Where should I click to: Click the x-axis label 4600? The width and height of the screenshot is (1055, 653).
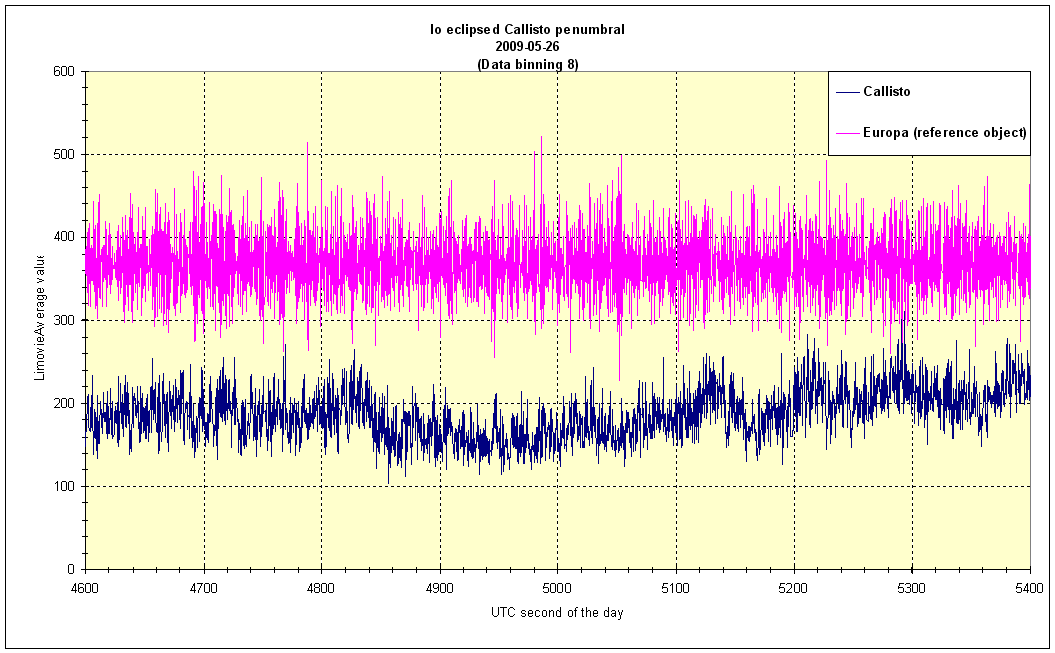pos(85,588)
